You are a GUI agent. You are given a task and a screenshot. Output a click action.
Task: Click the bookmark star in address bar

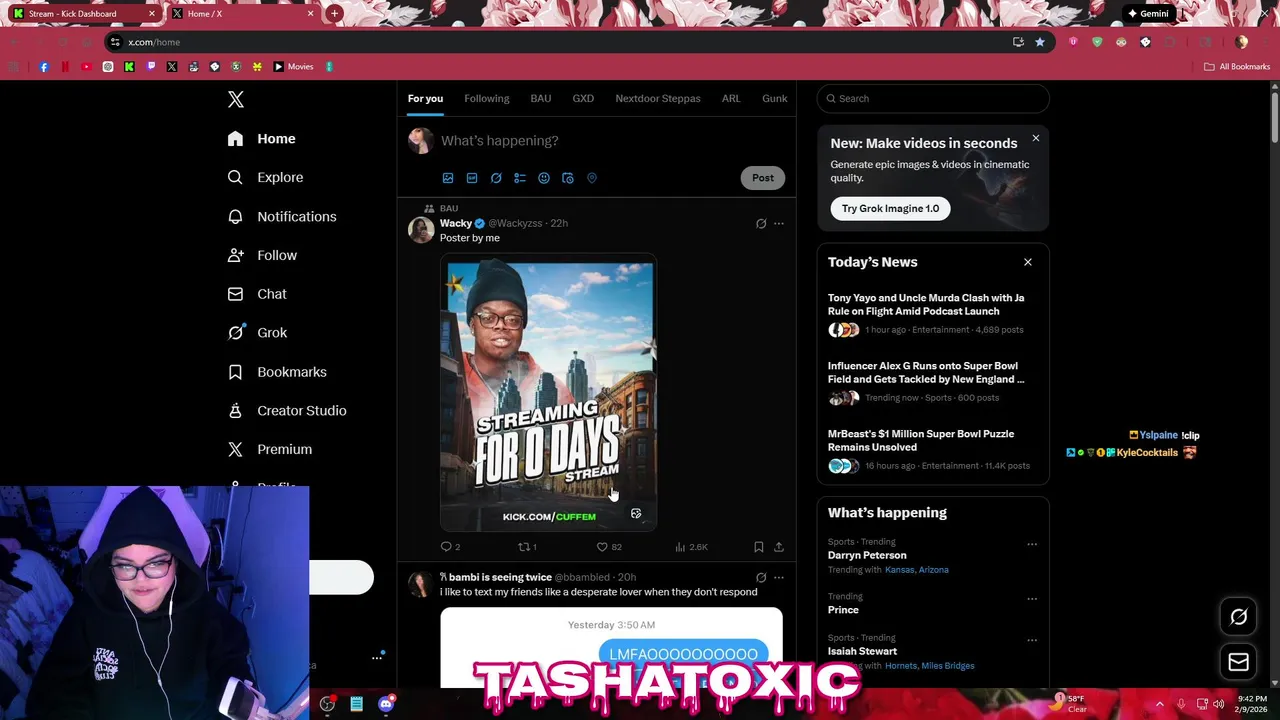pos(1040,42)
